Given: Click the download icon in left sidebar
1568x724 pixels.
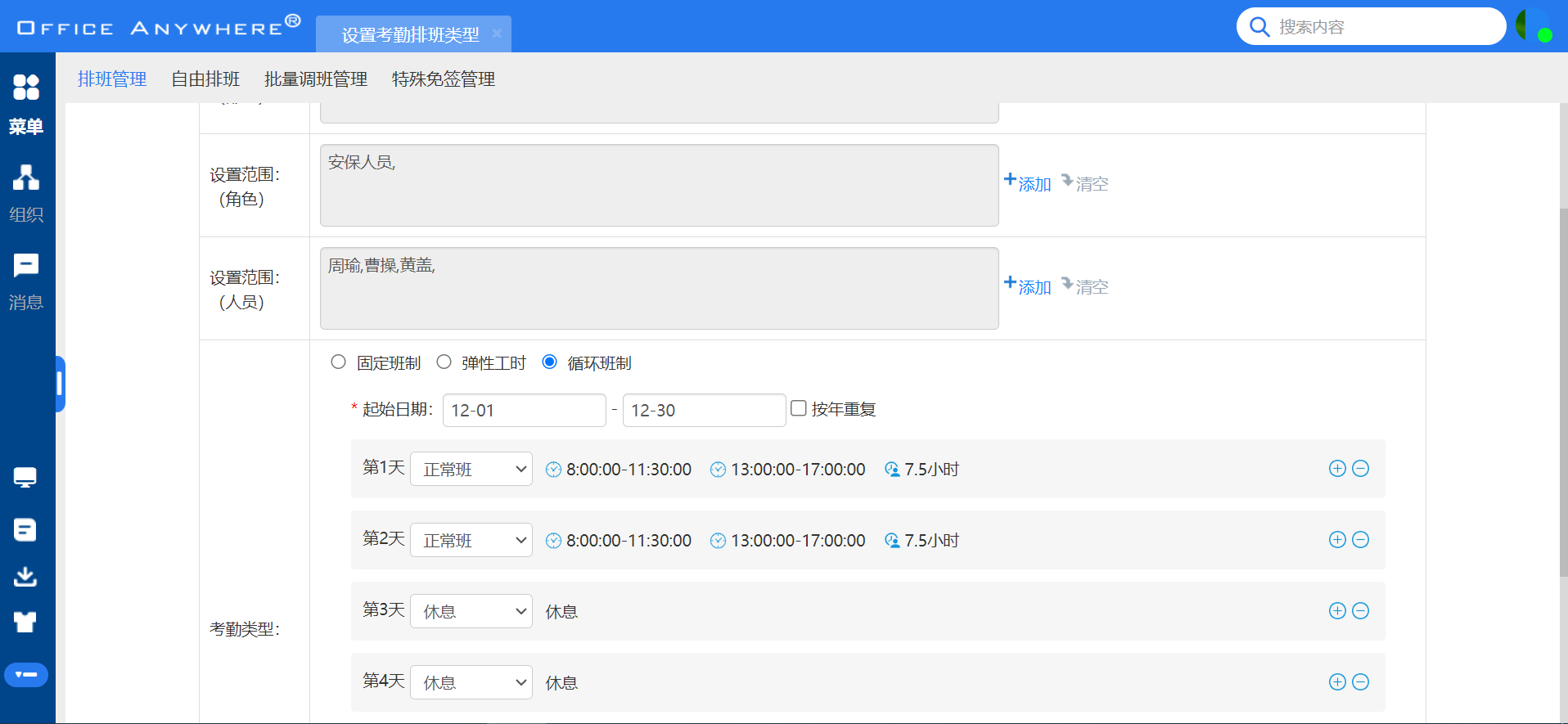Looking at the screenshot, I should [25, 577].
